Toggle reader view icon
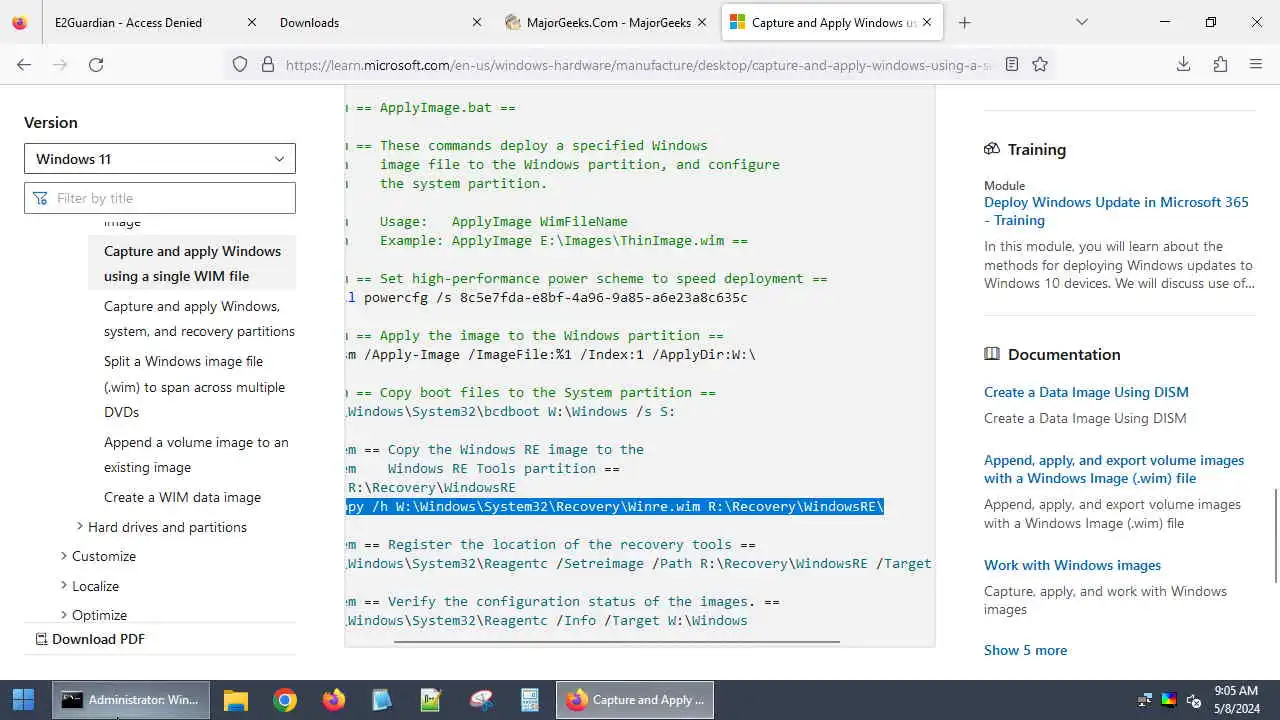 1012,64
